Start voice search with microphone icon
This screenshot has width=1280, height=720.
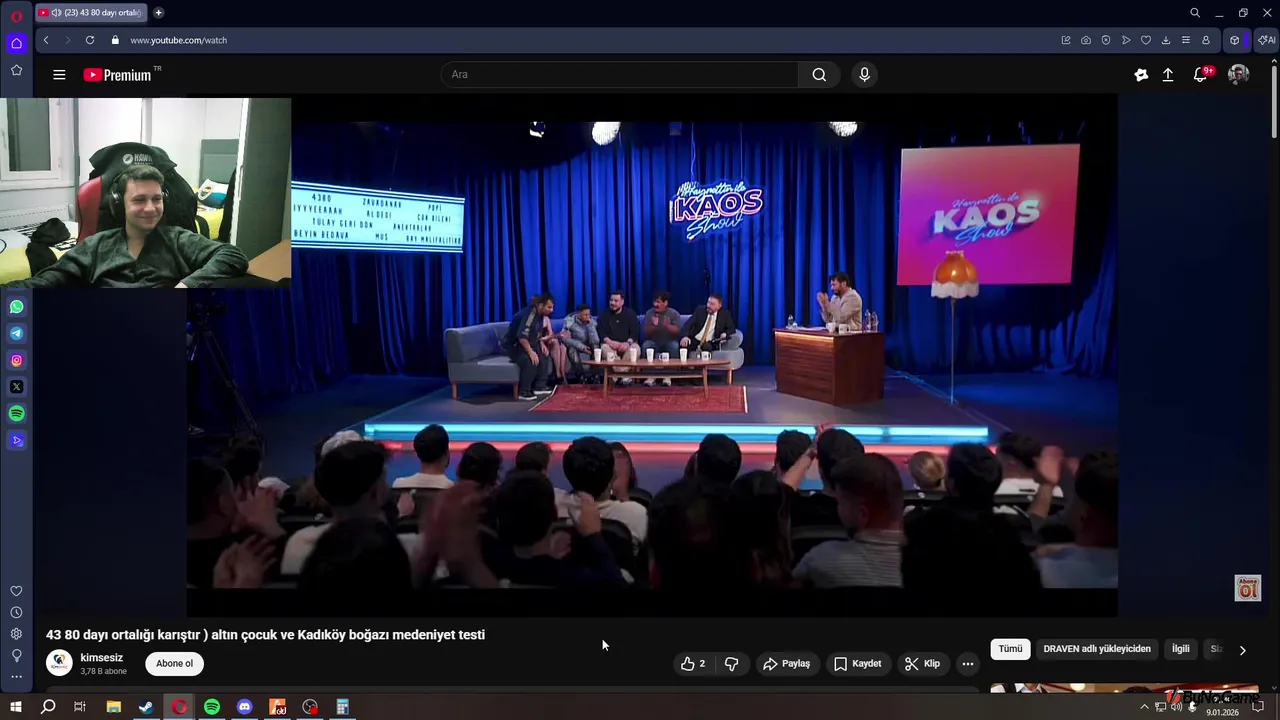tap(864, 75)
